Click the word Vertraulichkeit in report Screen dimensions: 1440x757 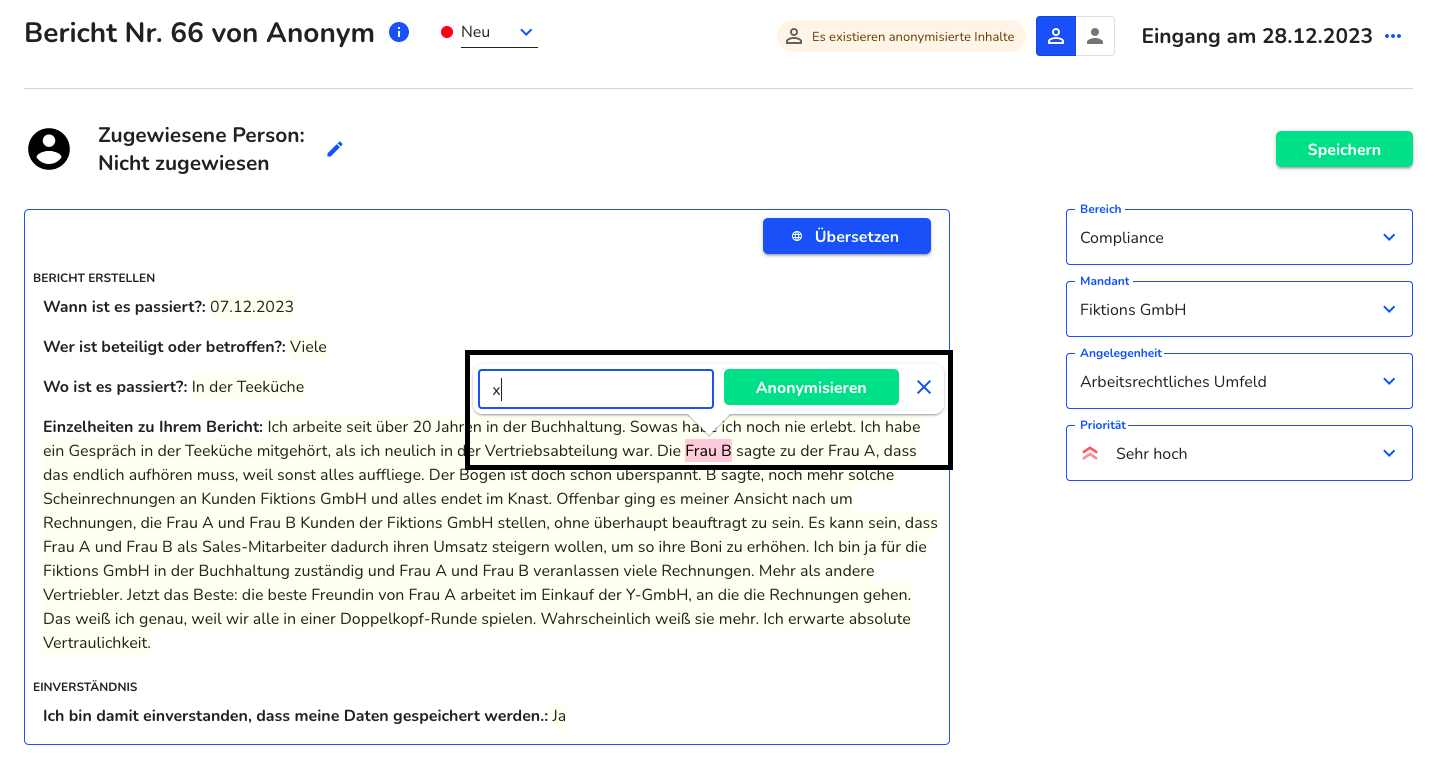tap(97, 642)
